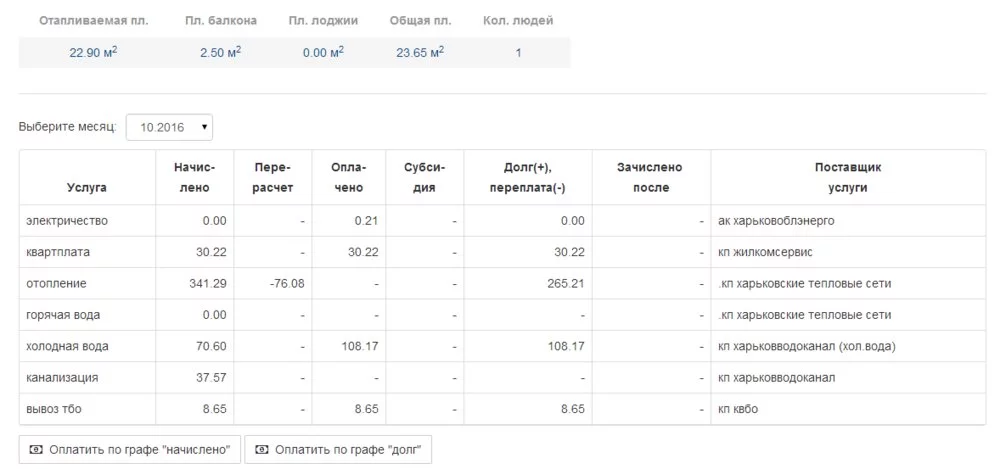Open the month selection dropdown
Viewport: 1000px width, 469px height.
click(x=169, y=127)
